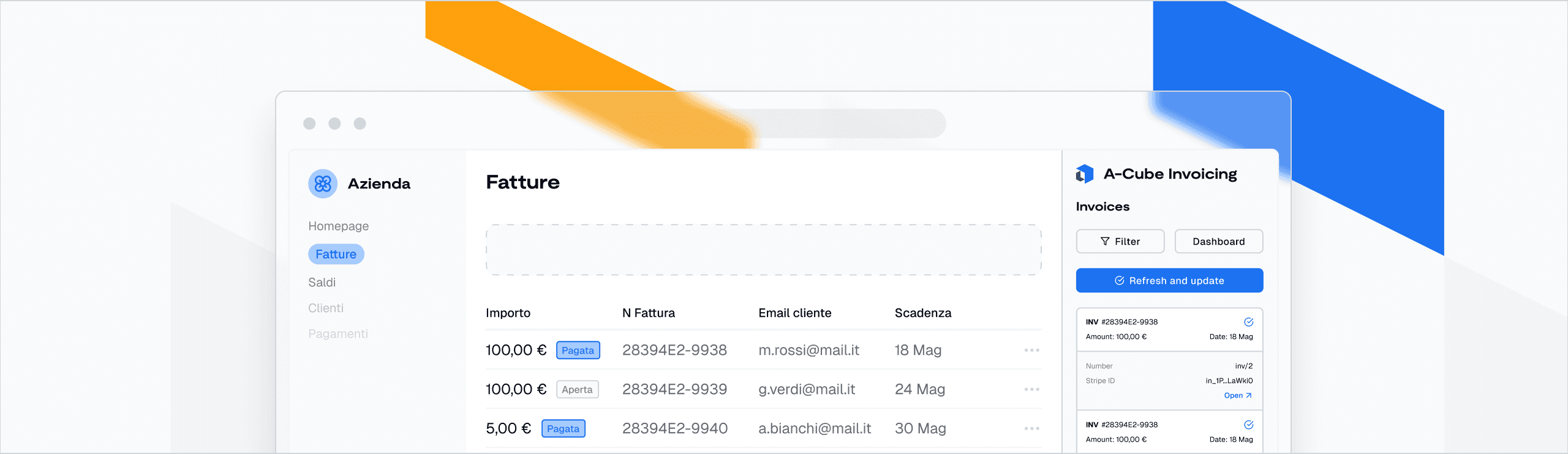Screen dimensions: 1568x454
Task: Click the Open link for Stripe ID
Action: point(1237,395)
